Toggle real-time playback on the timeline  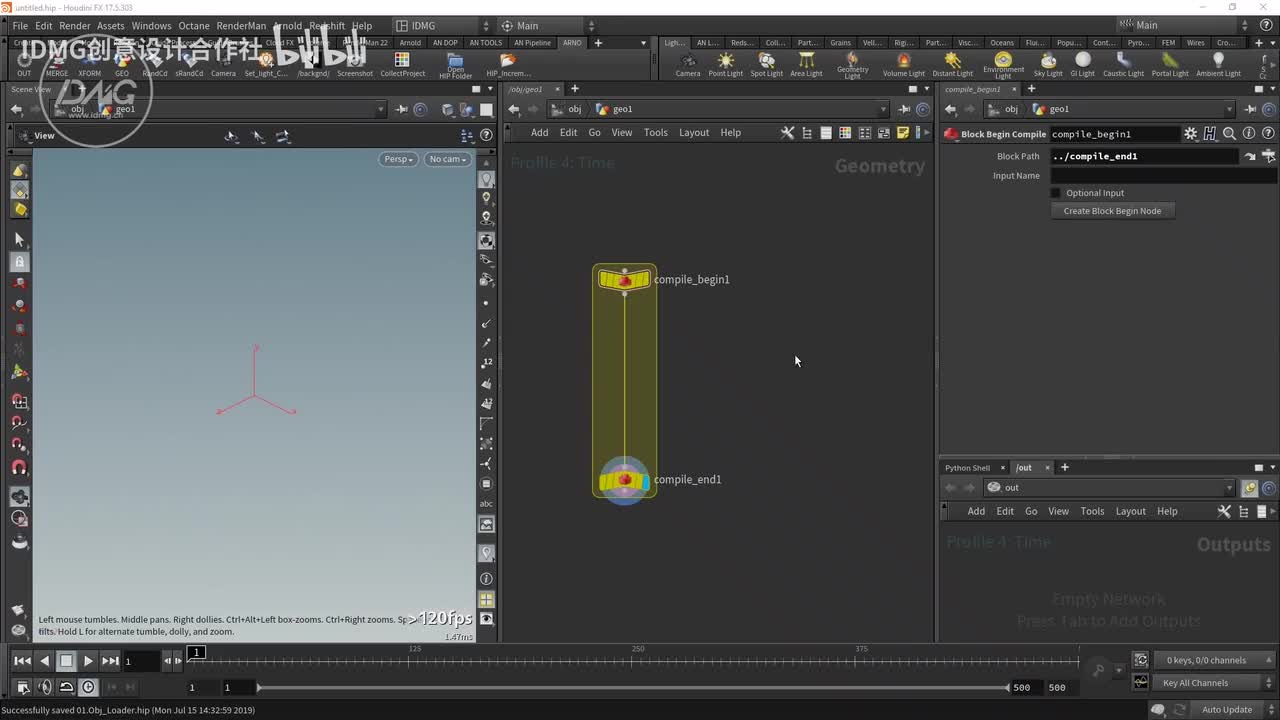(88, 687)
